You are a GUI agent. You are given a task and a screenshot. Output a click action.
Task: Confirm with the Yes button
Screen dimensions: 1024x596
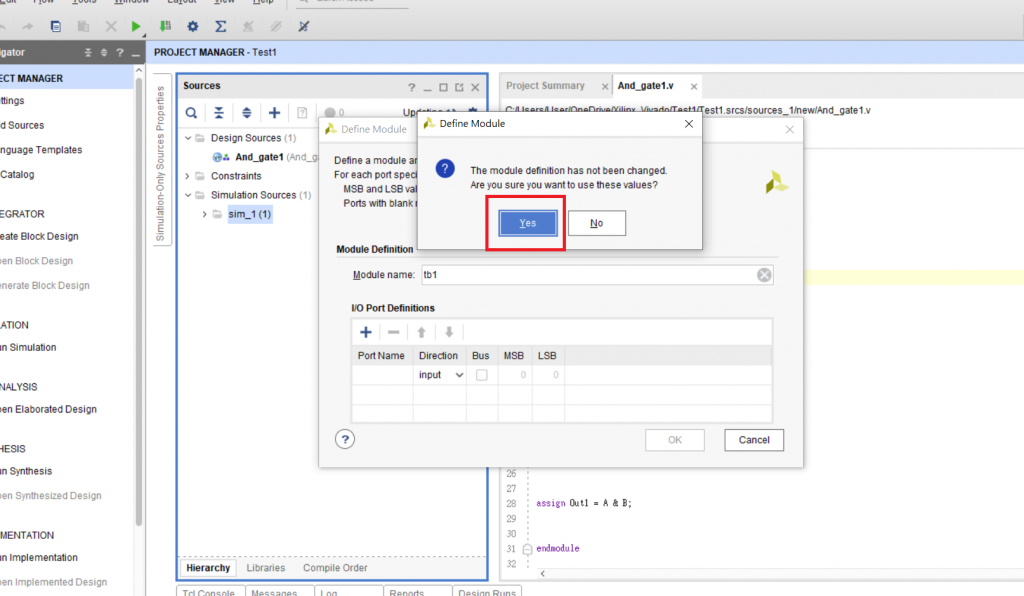[528, 223]
